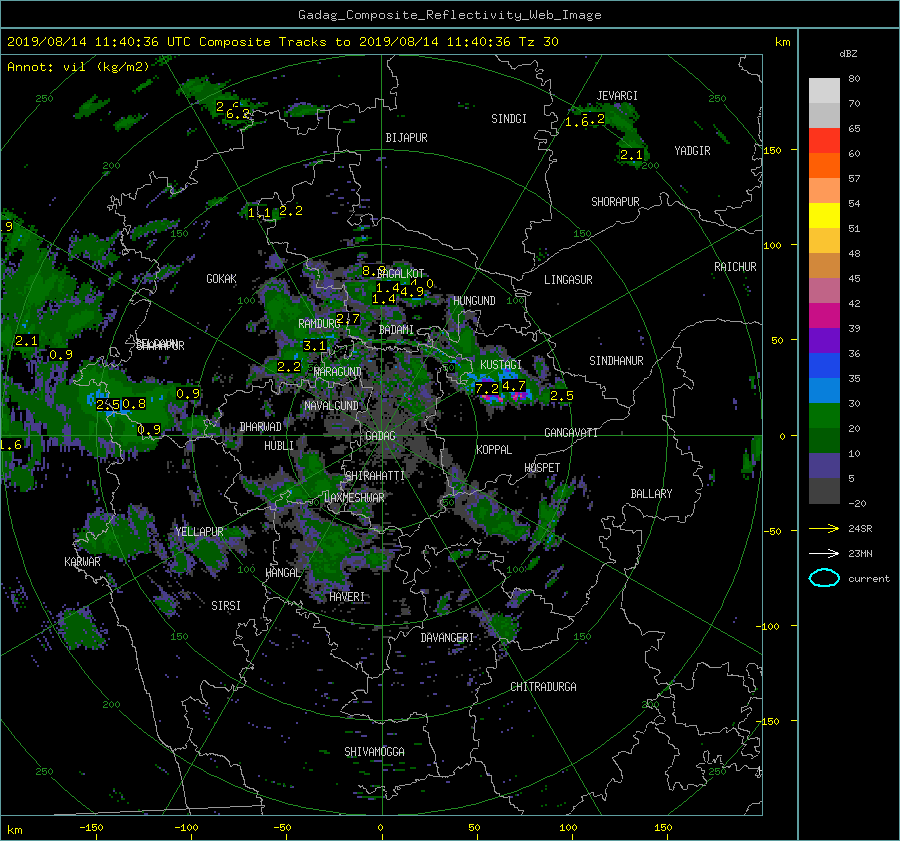Select the KARWAR coastal label
900x841 pixels.
coord(82,561)
